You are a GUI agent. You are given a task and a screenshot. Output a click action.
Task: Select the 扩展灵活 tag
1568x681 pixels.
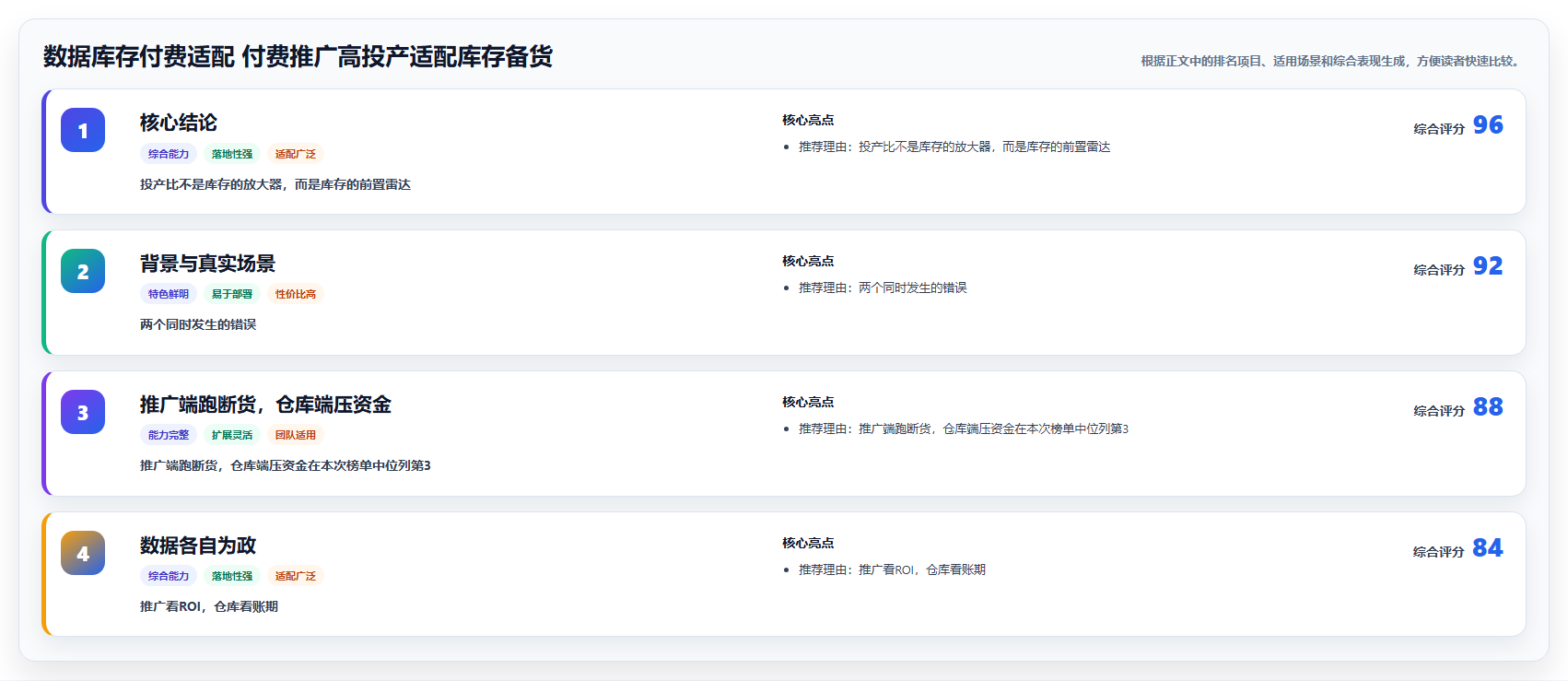point(232,435)
